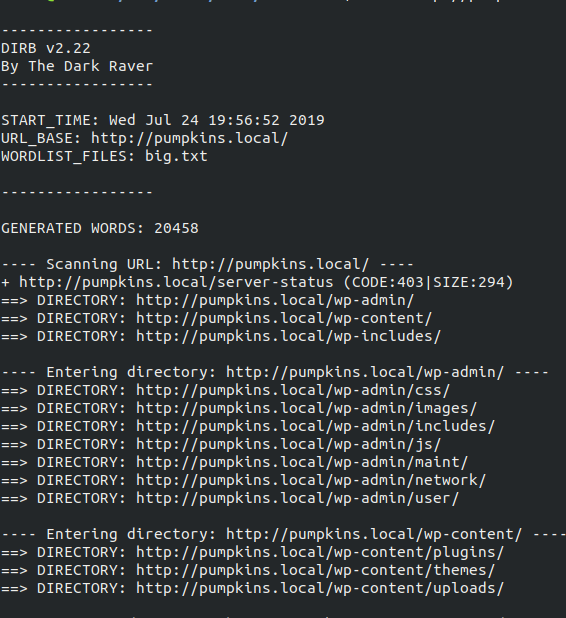Click the wp-admin/user/ directory link
Screen dimensions: 566x618
coord(298,499)
